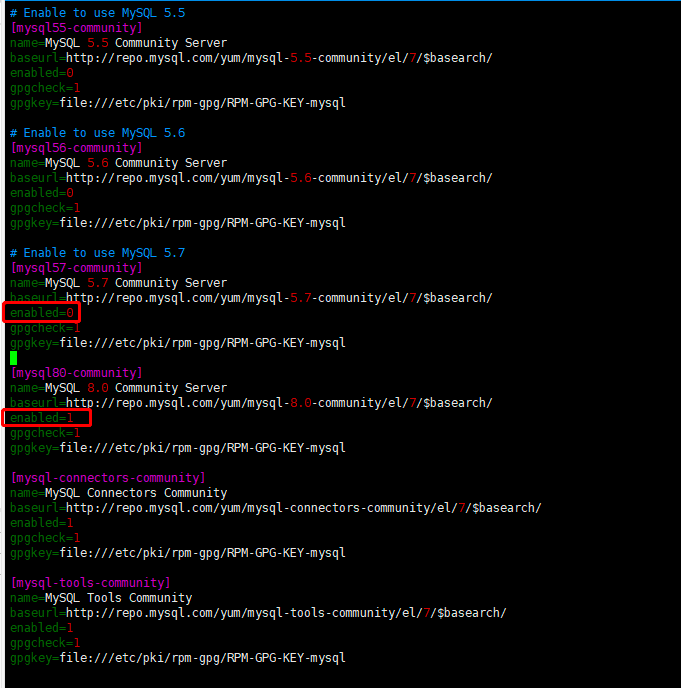This screenshot has width=681, height=688.
Task: Click gpgcheck=1 under mysql56-community
Action: (x=45, y=208)
